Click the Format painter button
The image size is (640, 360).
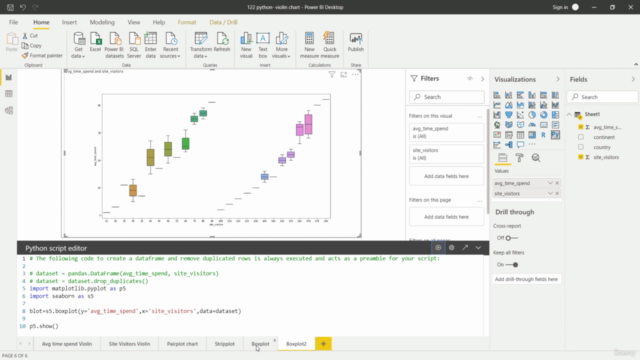point(42,56)
